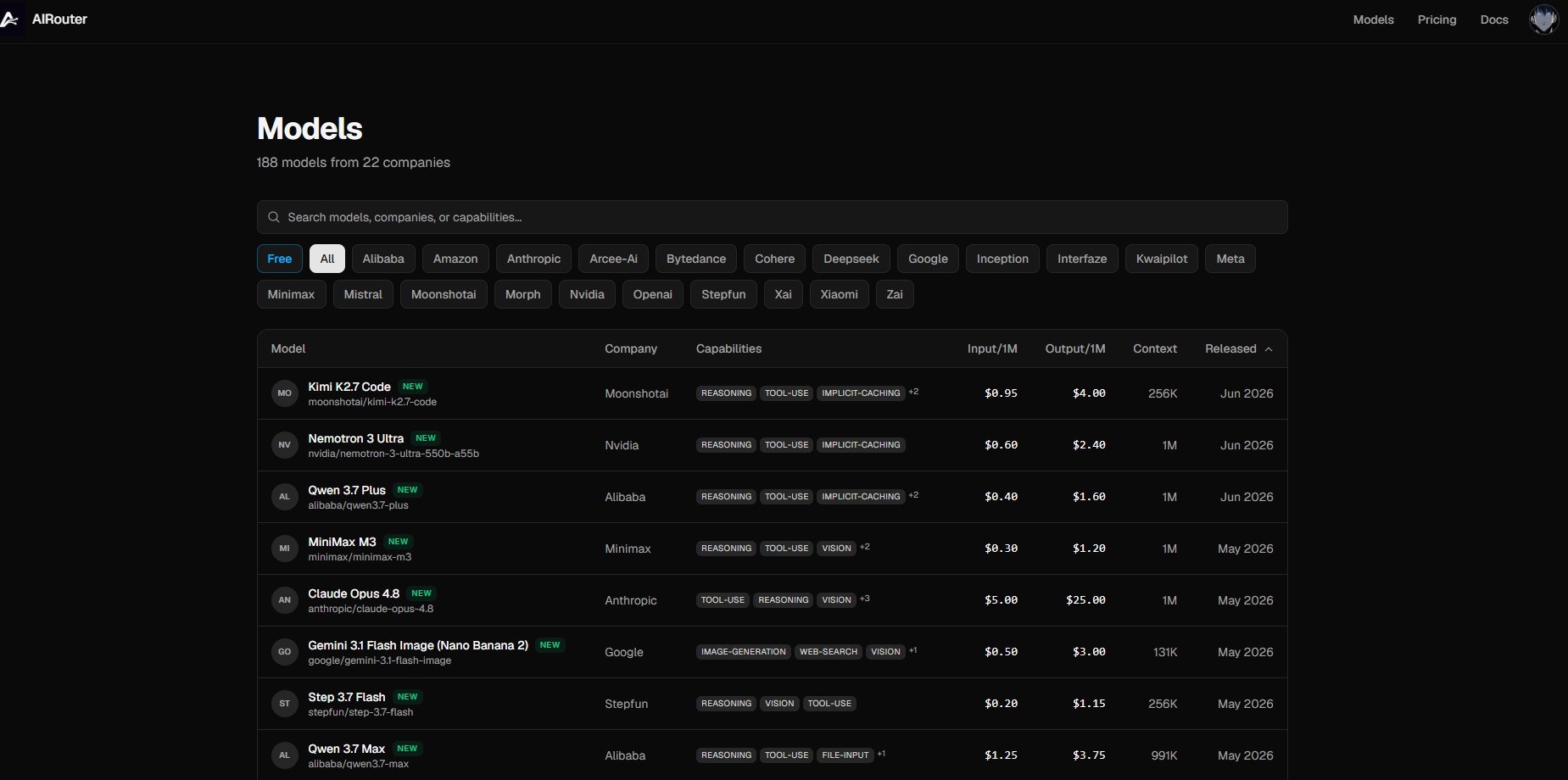Expand +3 capabilities for Claude Opus 4.8
Screen dimensions: 1568x780
(x=865, y=599)
